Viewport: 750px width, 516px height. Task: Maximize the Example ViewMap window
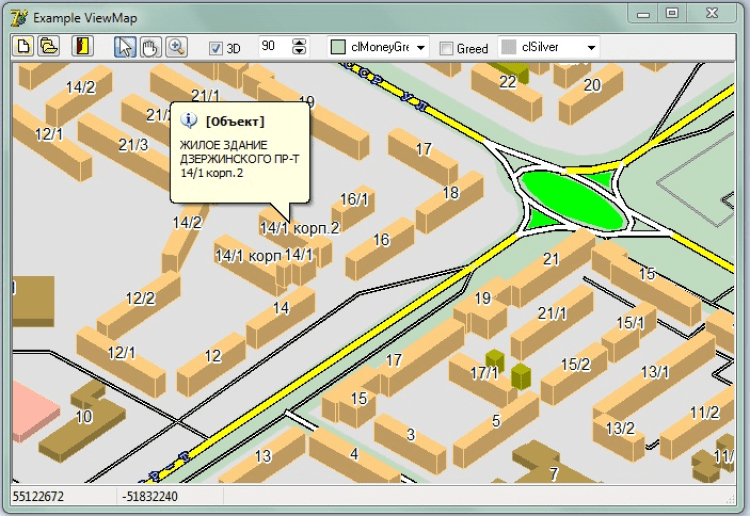click(x=672, y=13)
